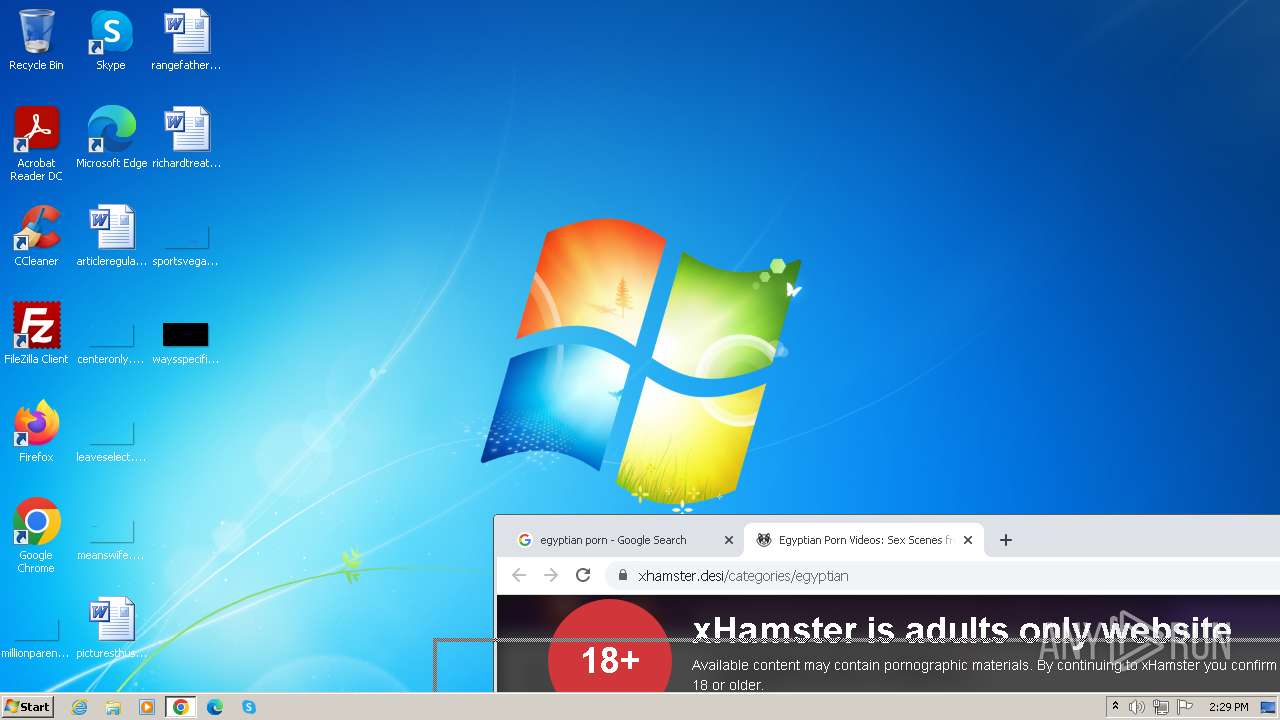1280x720 pixels.
Task: Open Action Center flag icon
Action: (1185, 707)
